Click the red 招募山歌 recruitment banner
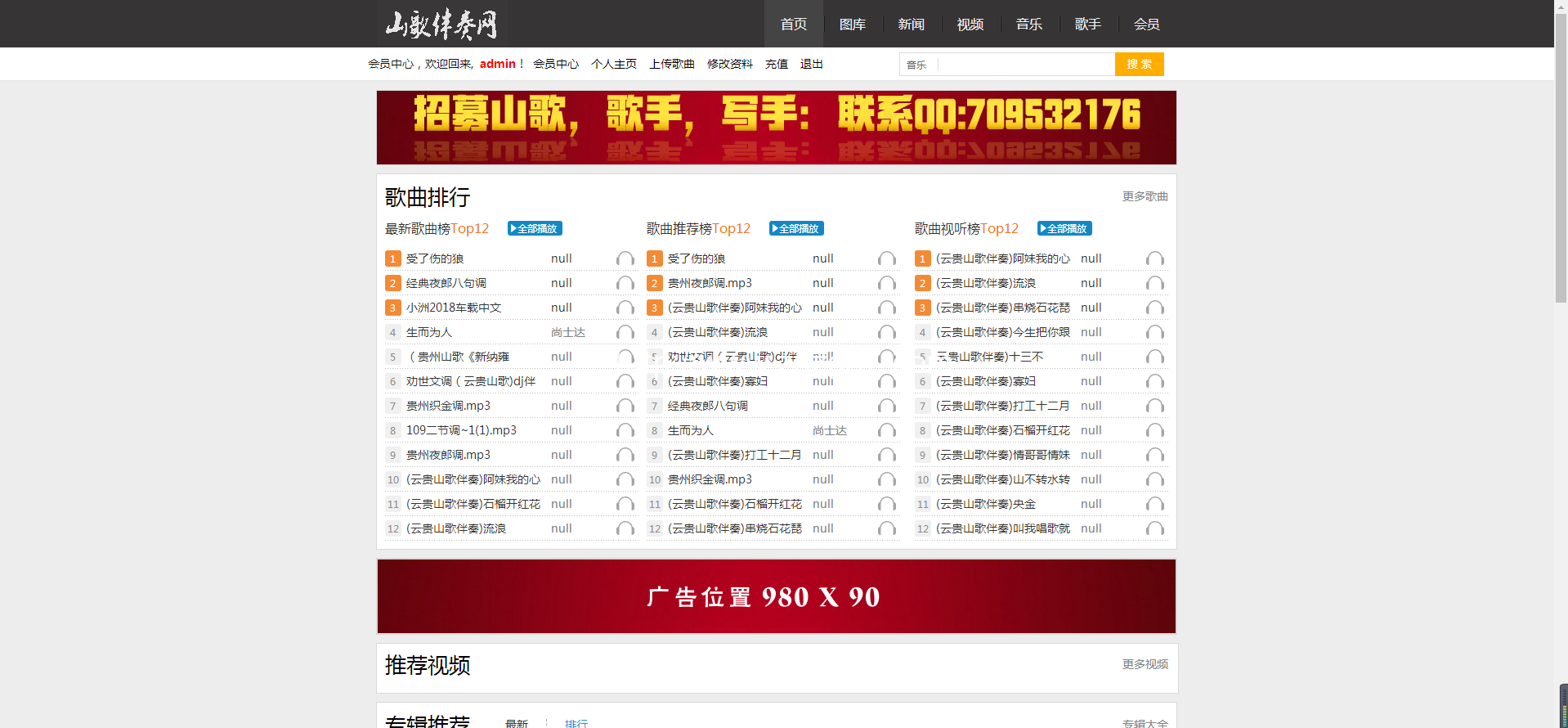 776,128
